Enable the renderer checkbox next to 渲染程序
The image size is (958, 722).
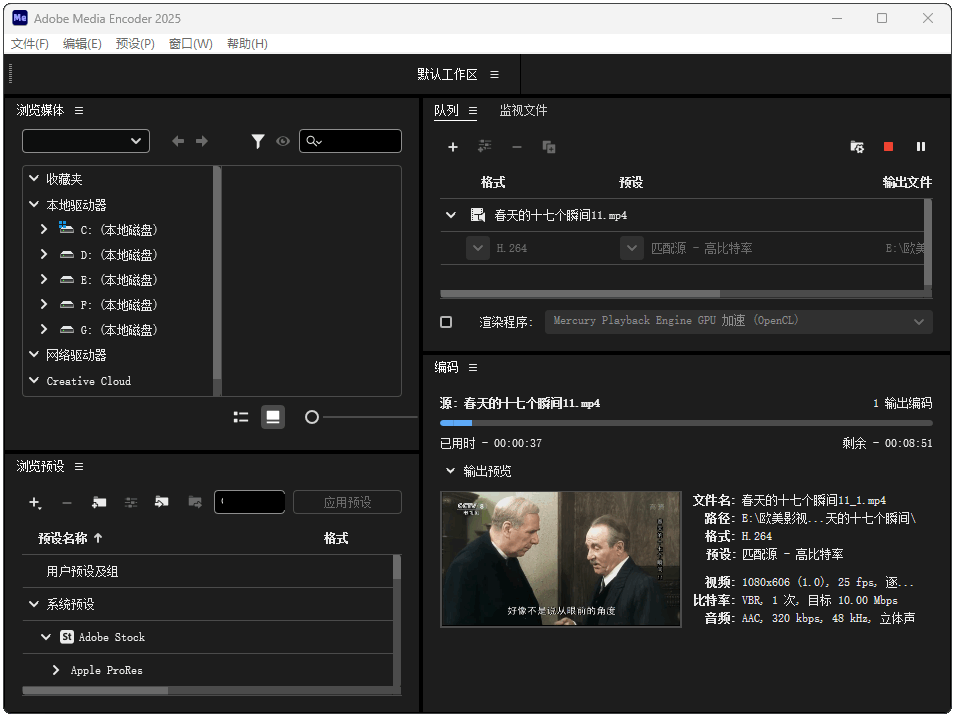[x=444, y=321]
